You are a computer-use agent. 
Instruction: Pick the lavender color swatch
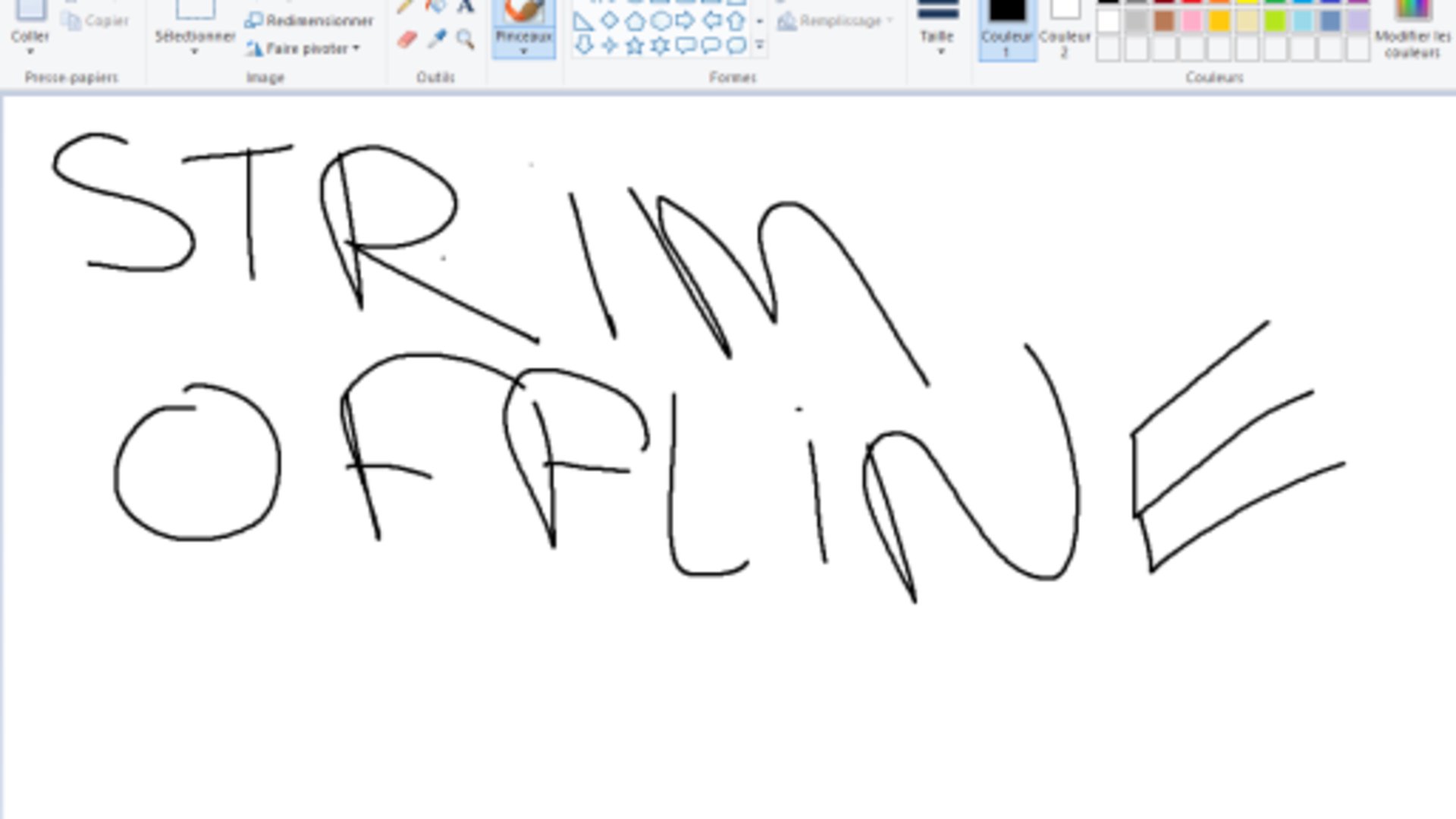[x=1357, y=21]
